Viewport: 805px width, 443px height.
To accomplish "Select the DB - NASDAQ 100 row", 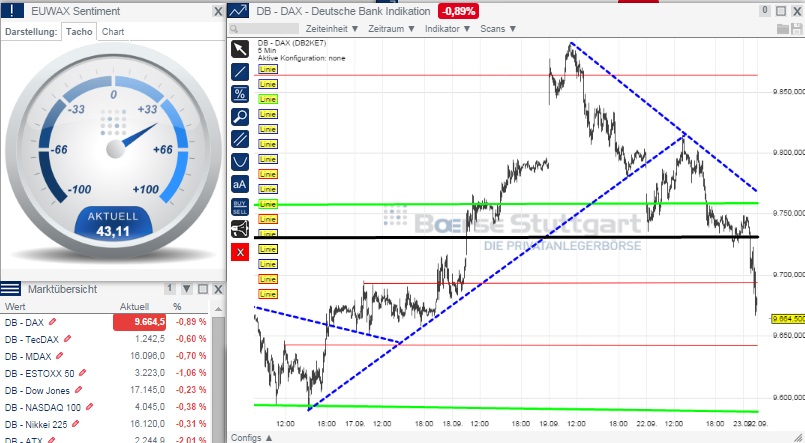I will pos(105,407).
